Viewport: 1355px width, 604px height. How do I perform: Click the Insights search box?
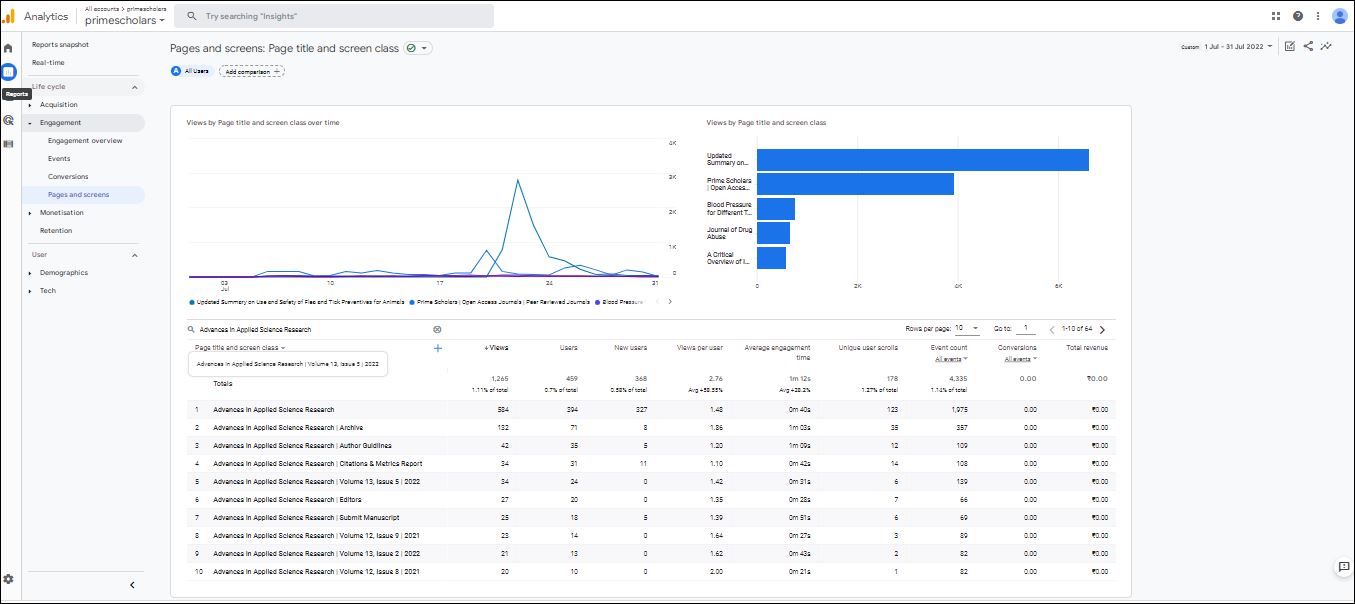click(x=334, y=16)
